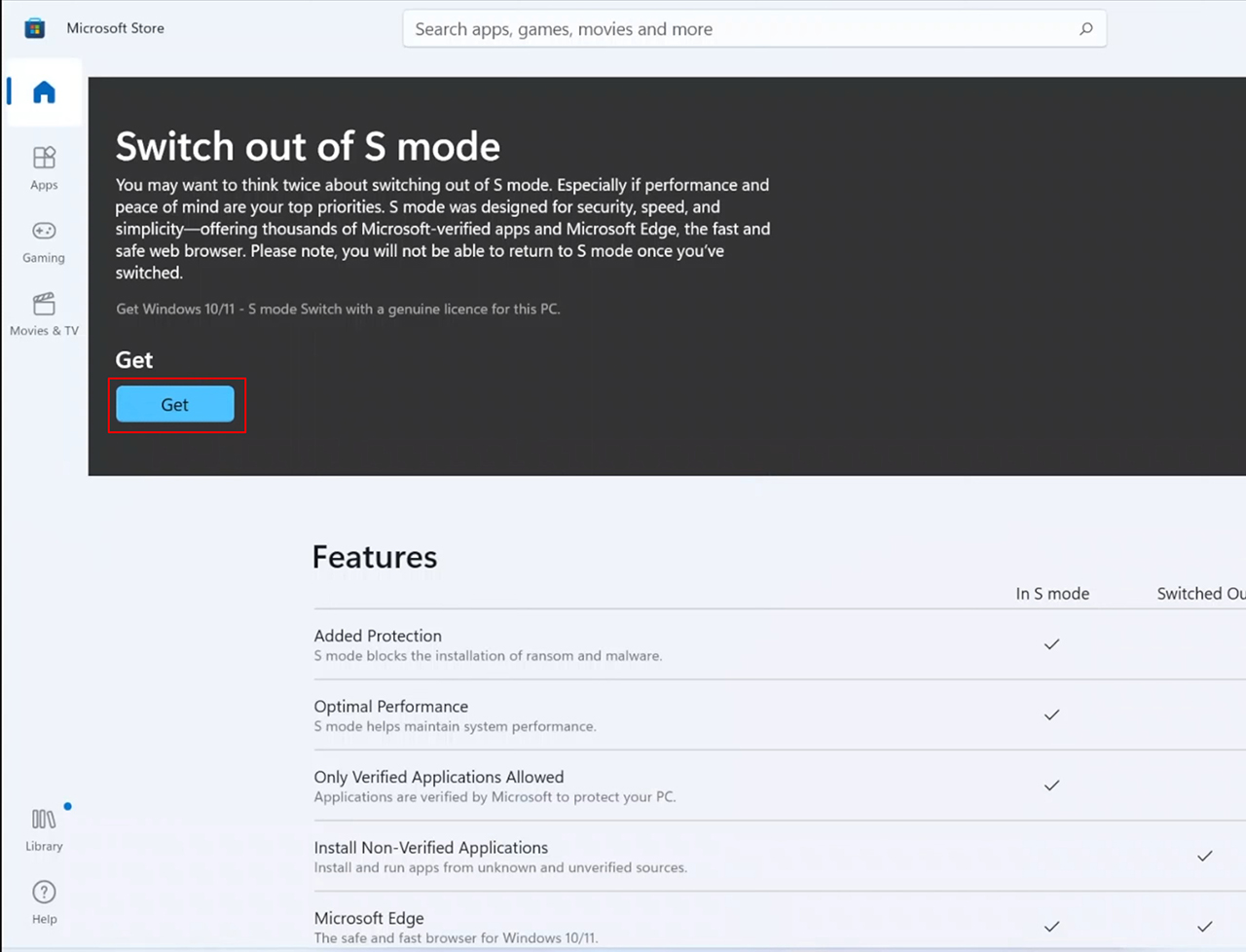
Task: Click the Switch out of S mode title
Action: coord(308,146)
